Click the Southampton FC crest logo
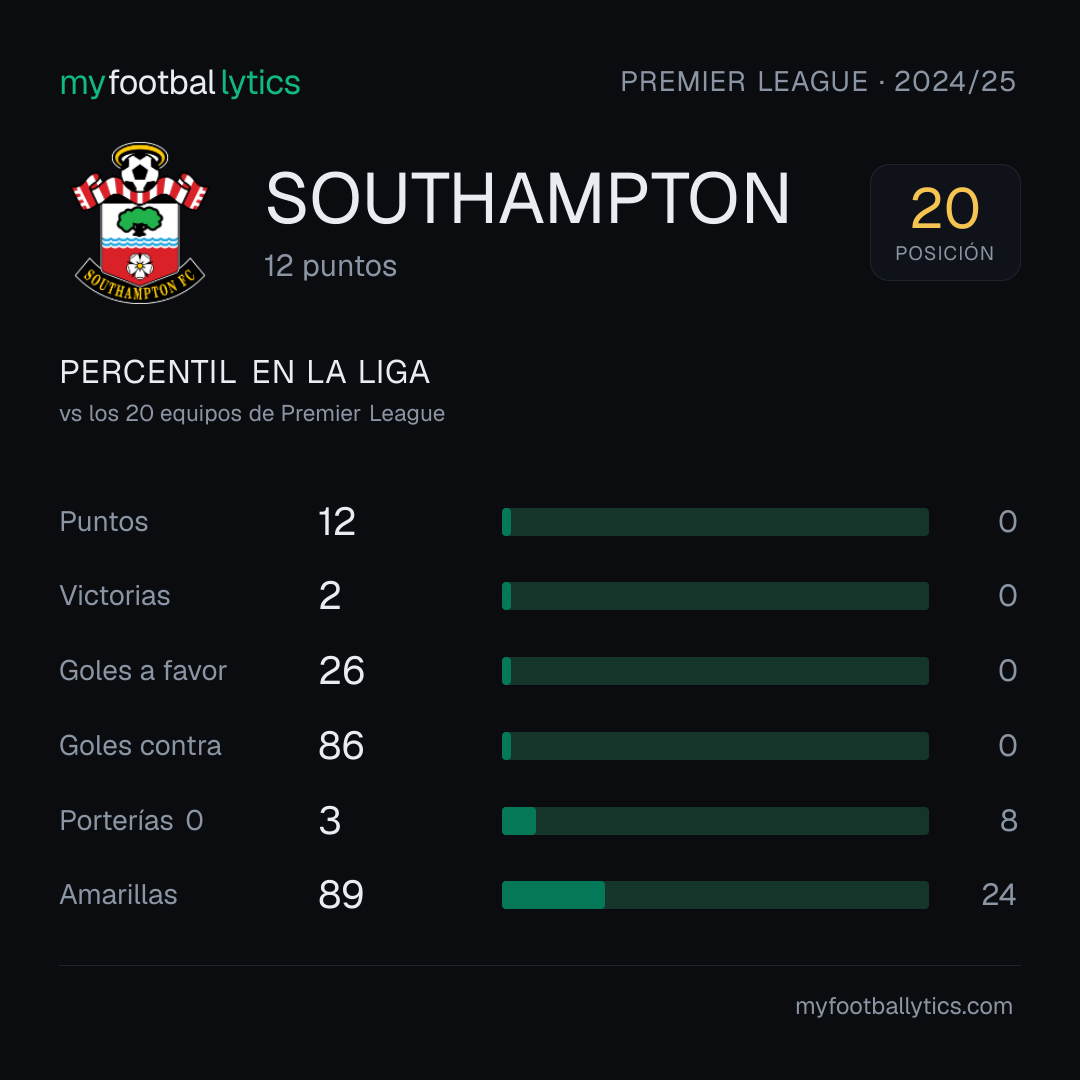The height and width of the screenshot is (1080, 1080). (x=140, y=222)
